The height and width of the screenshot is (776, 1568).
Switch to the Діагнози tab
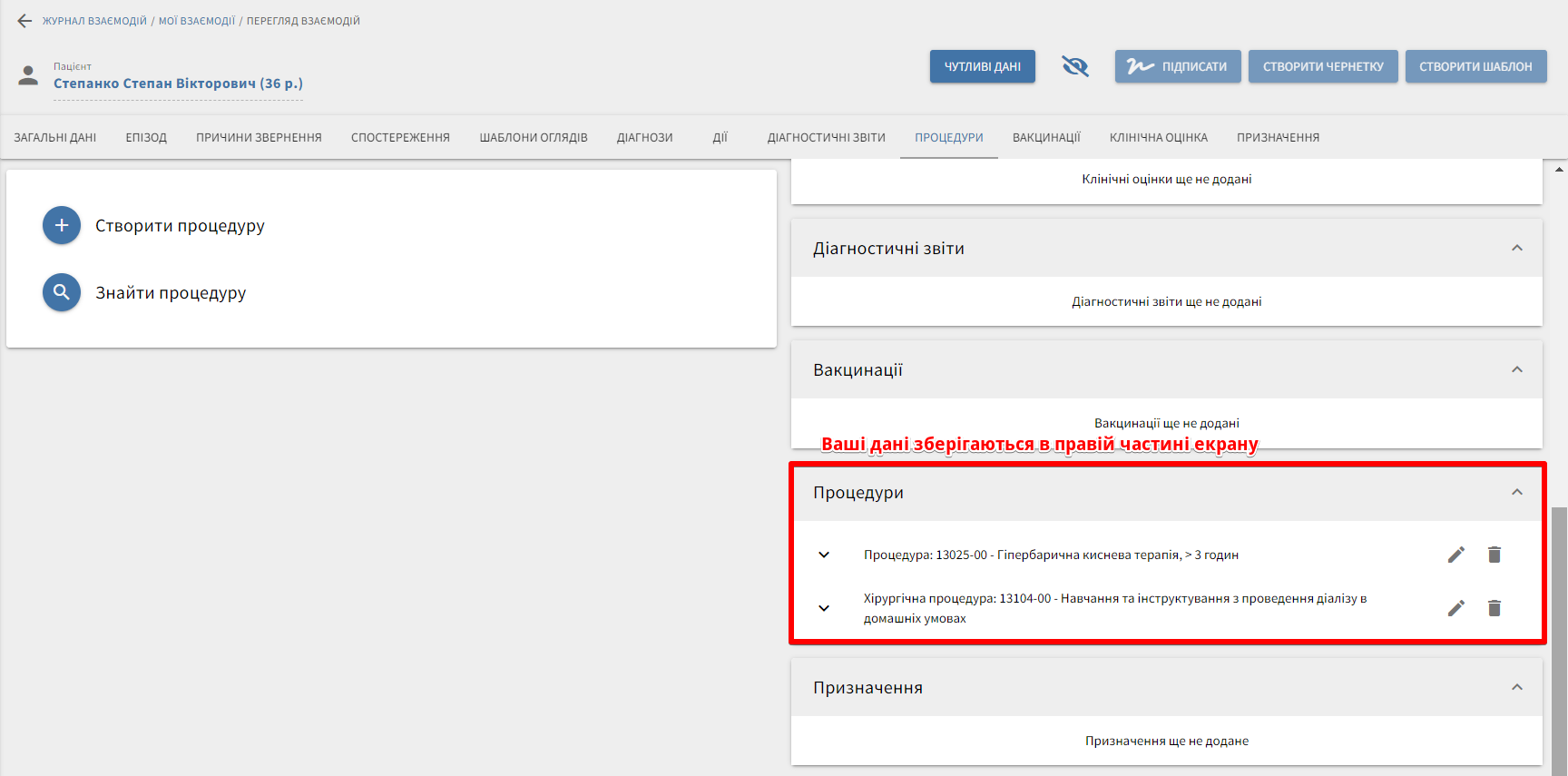[644, 138]
